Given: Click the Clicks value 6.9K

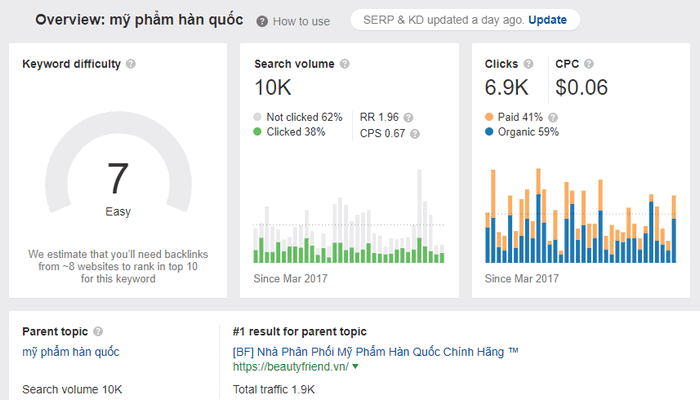Looking at the screenshot, I should (x=506, y=88).
